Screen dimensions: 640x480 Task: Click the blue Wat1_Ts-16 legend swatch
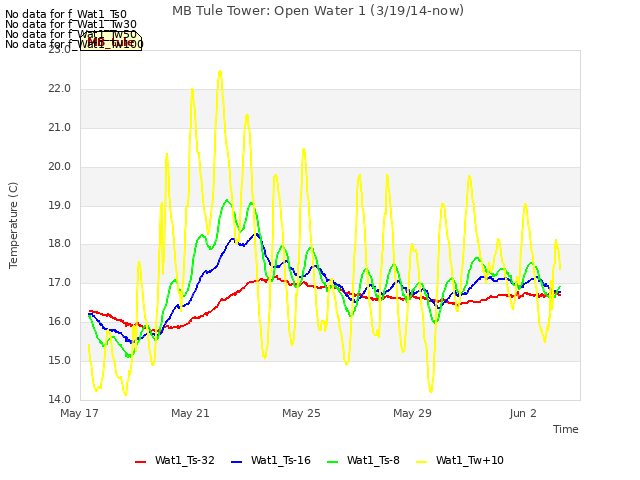pos(236,462)
